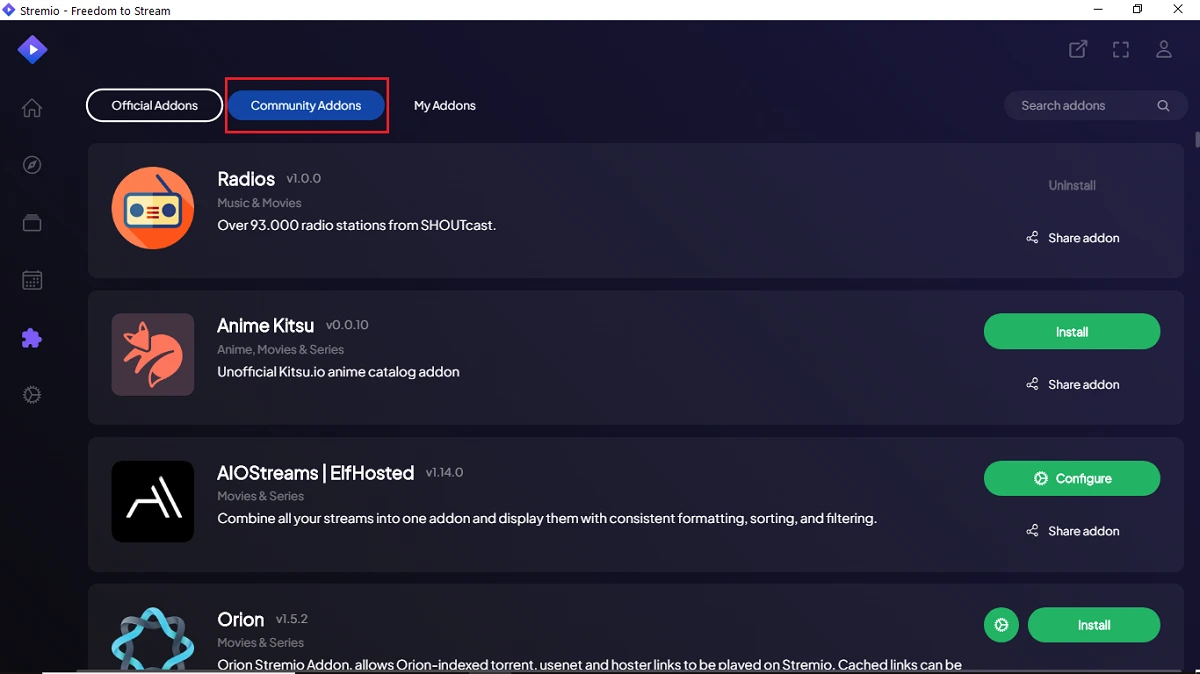Toggle fullscreen mode icon
Screen dimensions: 1200x674
click(x=1121, y=49)
